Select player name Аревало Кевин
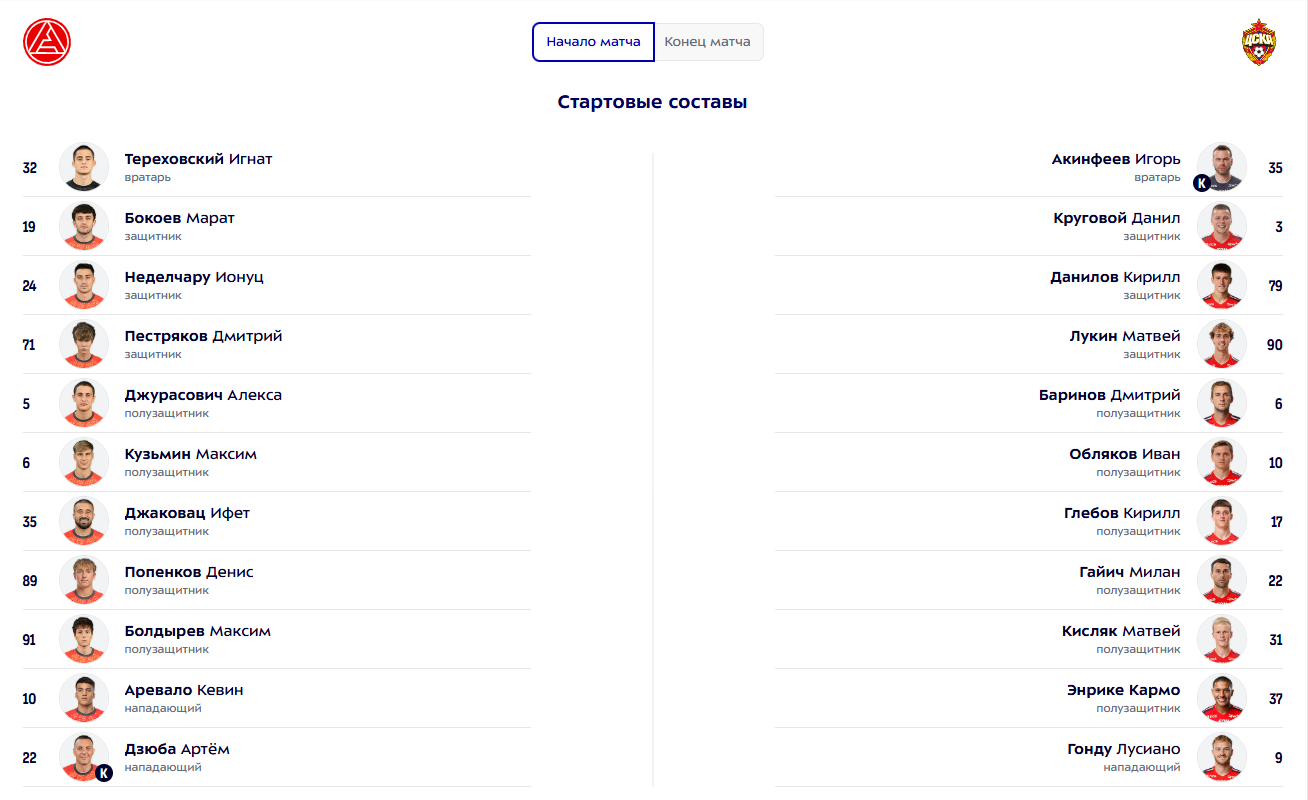 [x=184, y=690]
